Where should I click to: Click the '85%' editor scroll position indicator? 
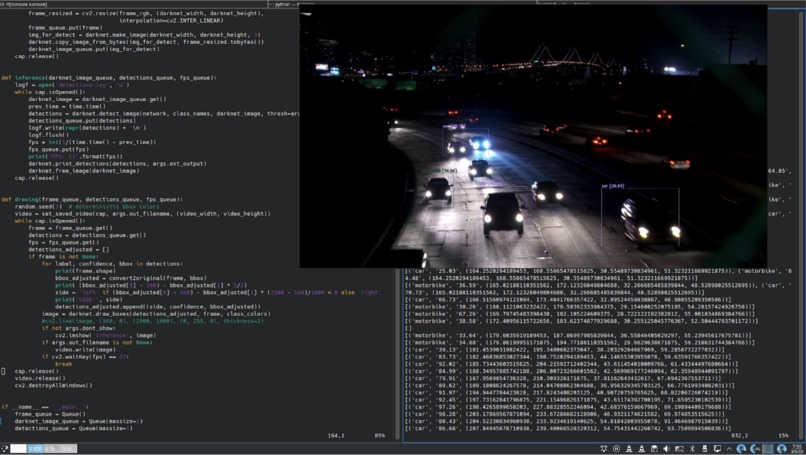click(x=379, y=435)
